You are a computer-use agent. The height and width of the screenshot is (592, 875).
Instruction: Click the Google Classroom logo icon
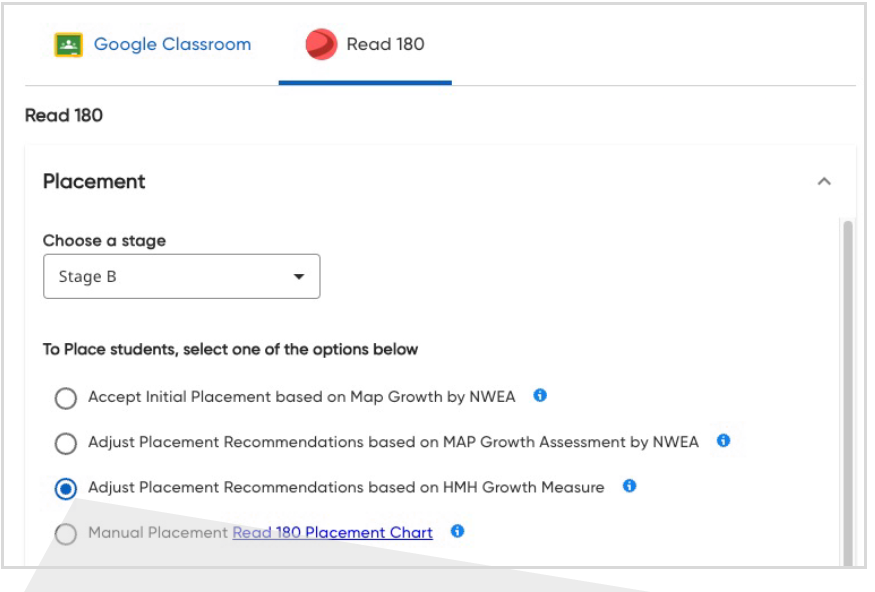(x=68, y=45)
